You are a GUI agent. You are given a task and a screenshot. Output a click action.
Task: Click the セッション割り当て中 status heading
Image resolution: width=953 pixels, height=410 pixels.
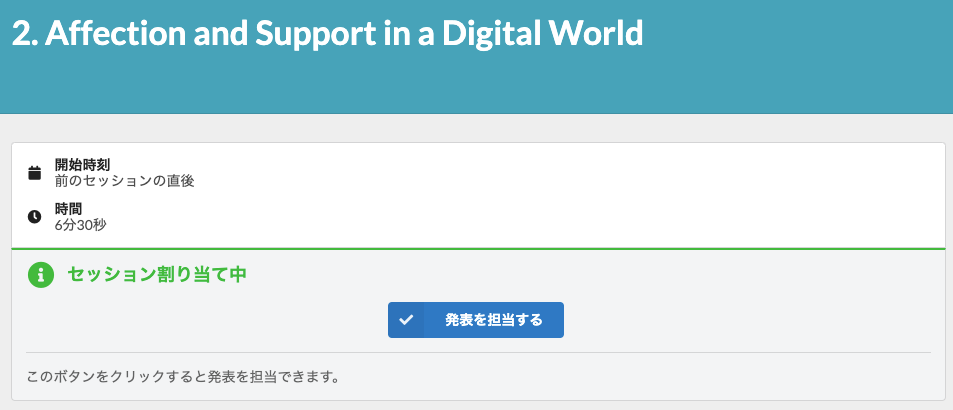pyautogui.click(x=156, y=275)
